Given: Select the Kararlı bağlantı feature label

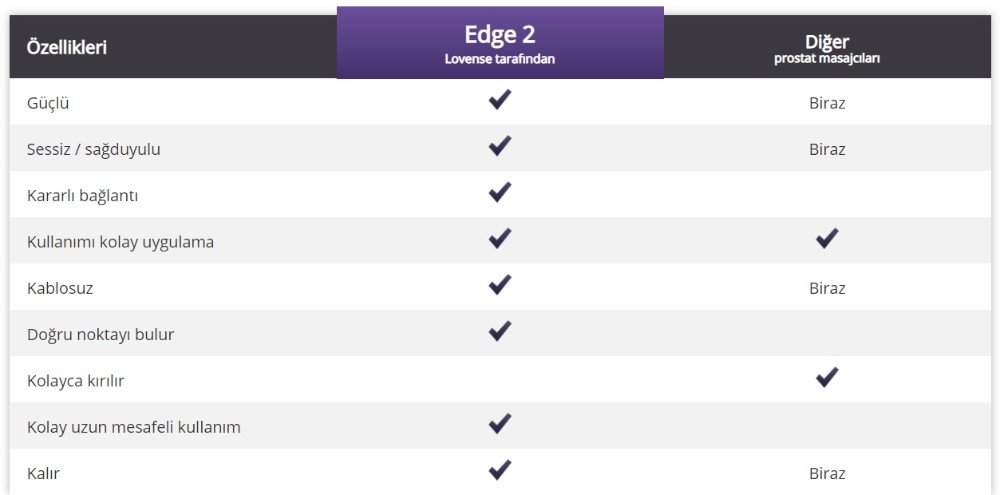Looking at the screenshot, I should (x=82, y=196).
